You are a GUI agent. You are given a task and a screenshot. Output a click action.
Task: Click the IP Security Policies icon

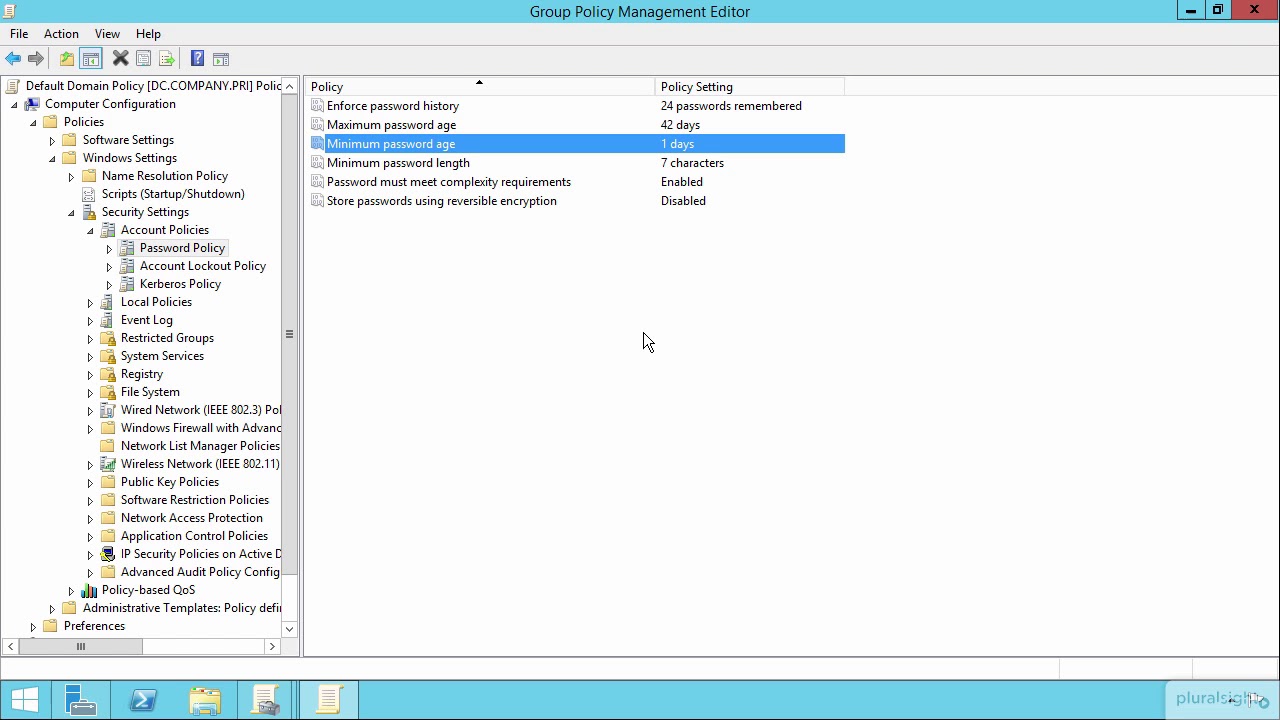click(x=107, y=554)
